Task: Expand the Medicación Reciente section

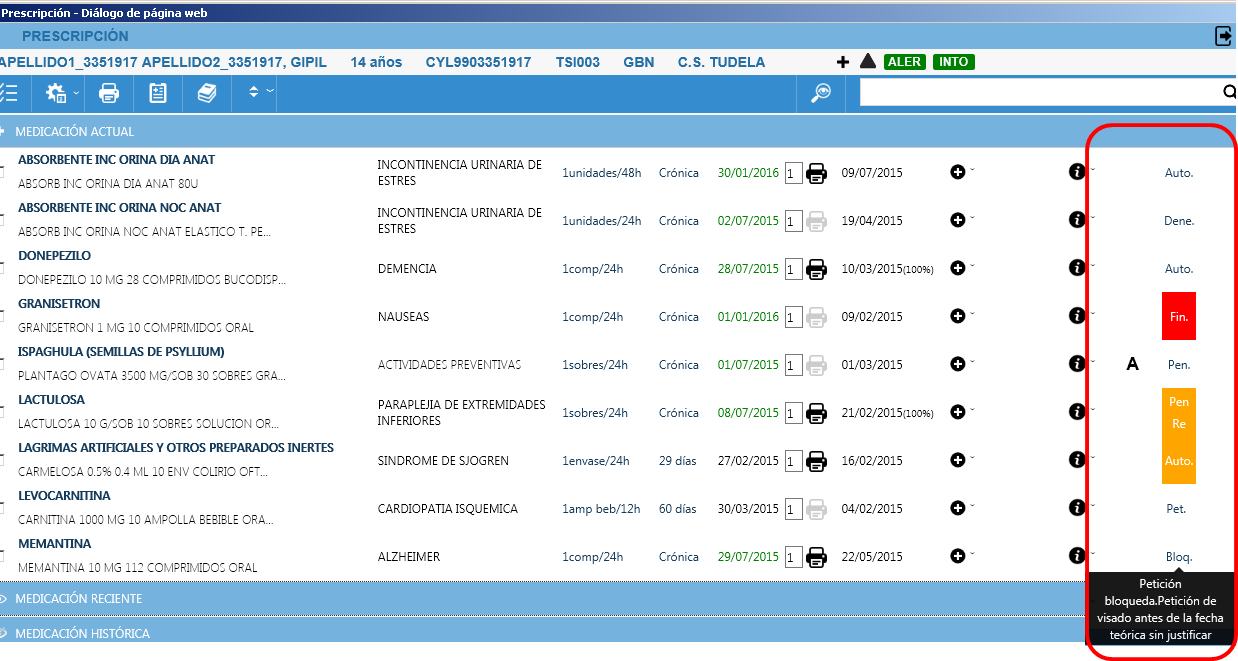Action: click(x=78, y=599)
